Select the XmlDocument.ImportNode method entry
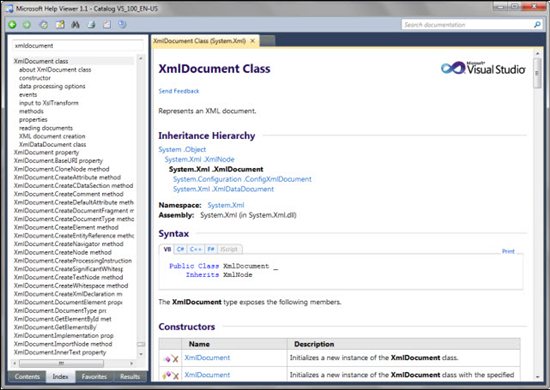 pyautogui.click(x=63, y=344)
